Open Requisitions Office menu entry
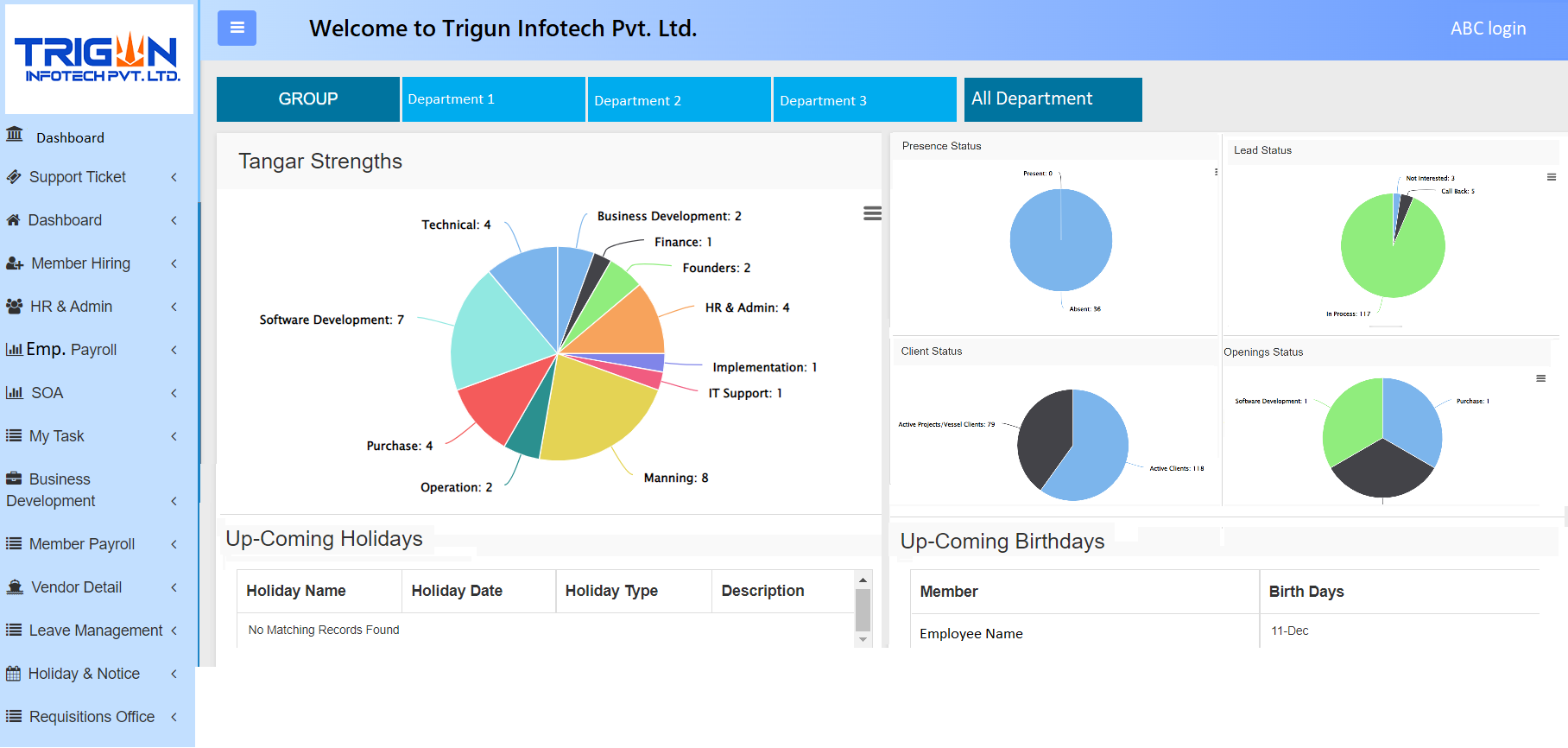Image resolution: width=1568 pixels, height=748 pixels. click(92, 717)
